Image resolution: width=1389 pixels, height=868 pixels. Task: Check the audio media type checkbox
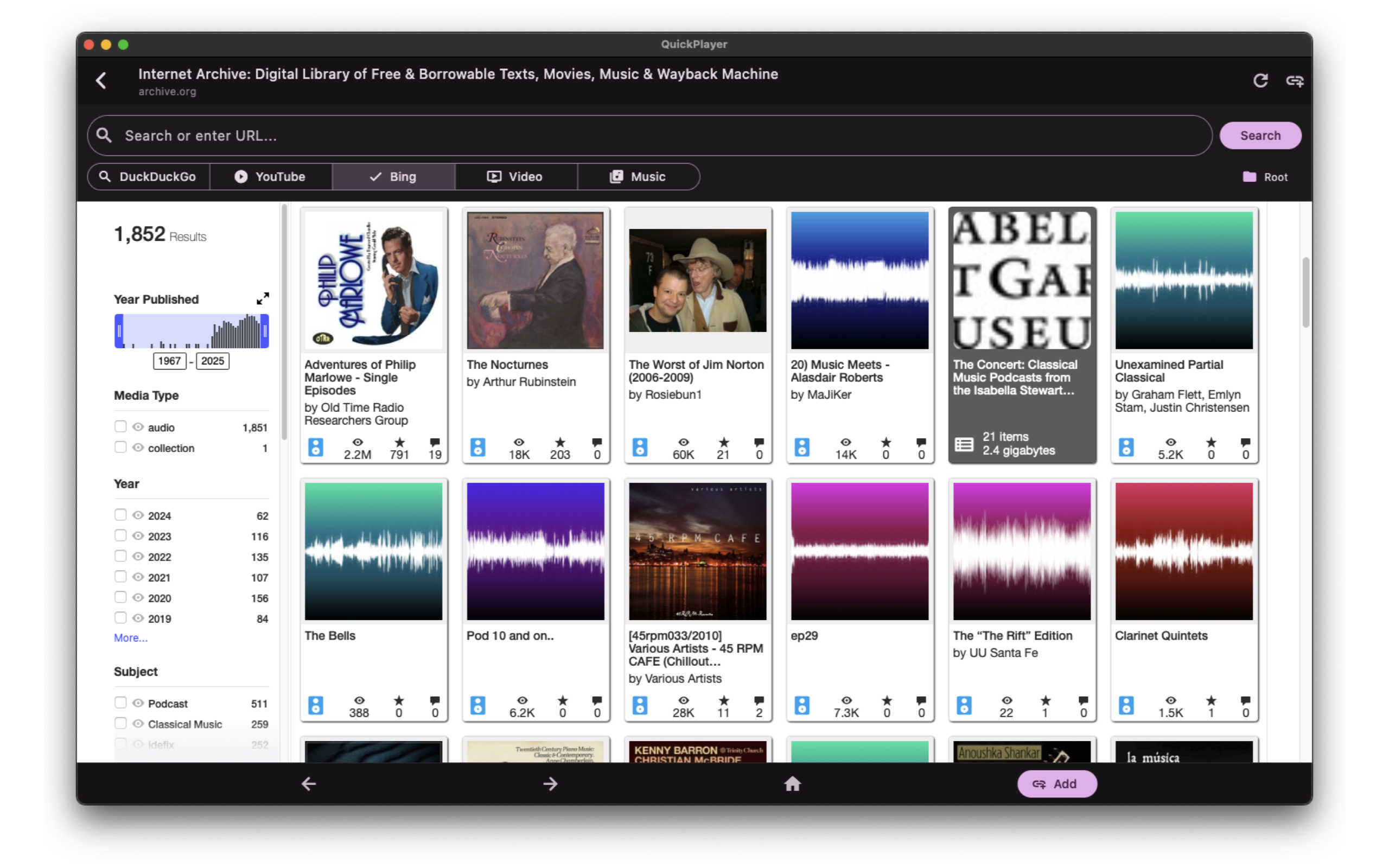pos(120,426)
